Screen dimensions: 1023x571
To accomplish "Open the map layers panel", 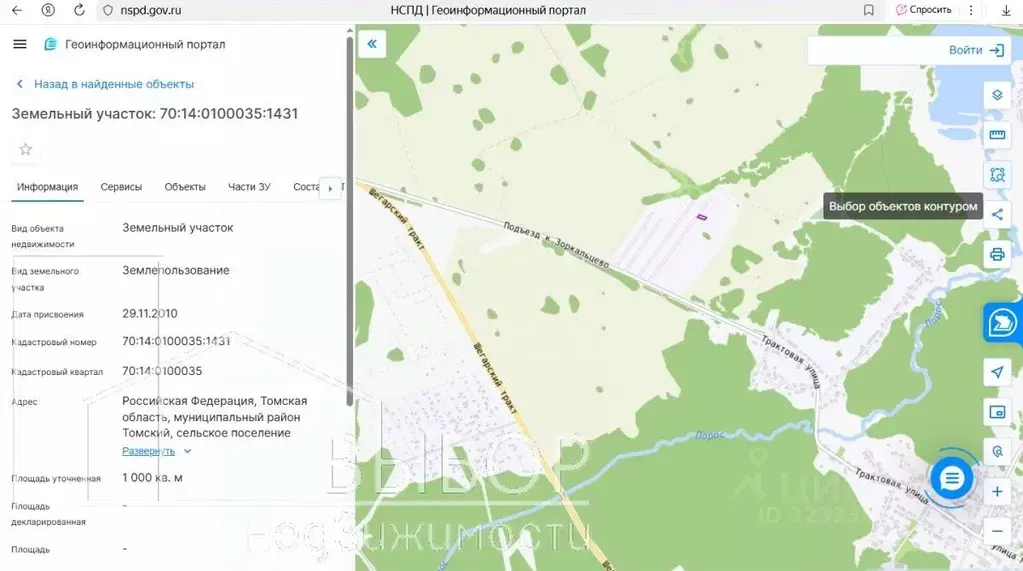I will pos(996,95).
